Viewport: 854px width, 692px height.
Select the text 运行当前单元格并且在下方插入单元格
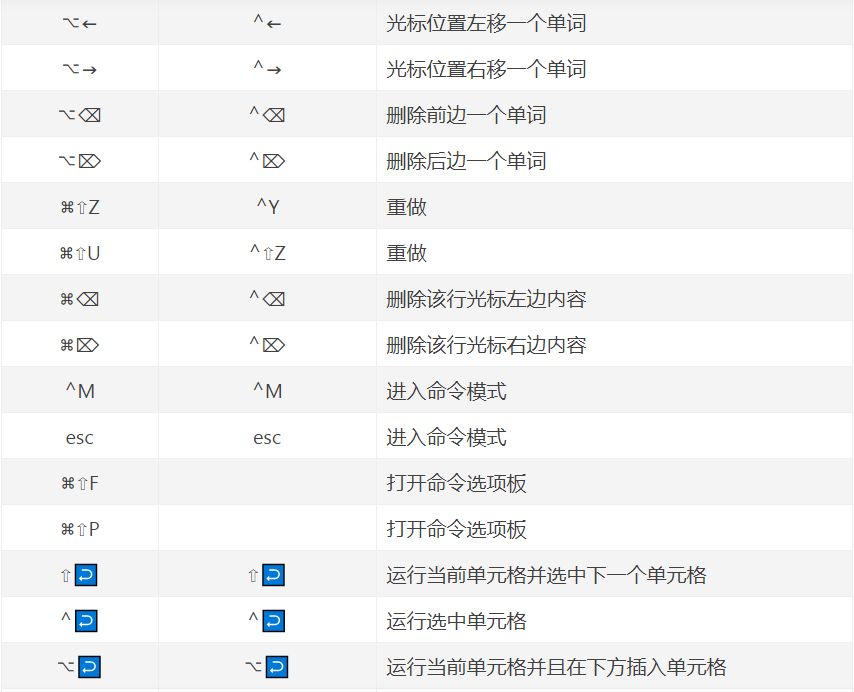tap(556, 667)
